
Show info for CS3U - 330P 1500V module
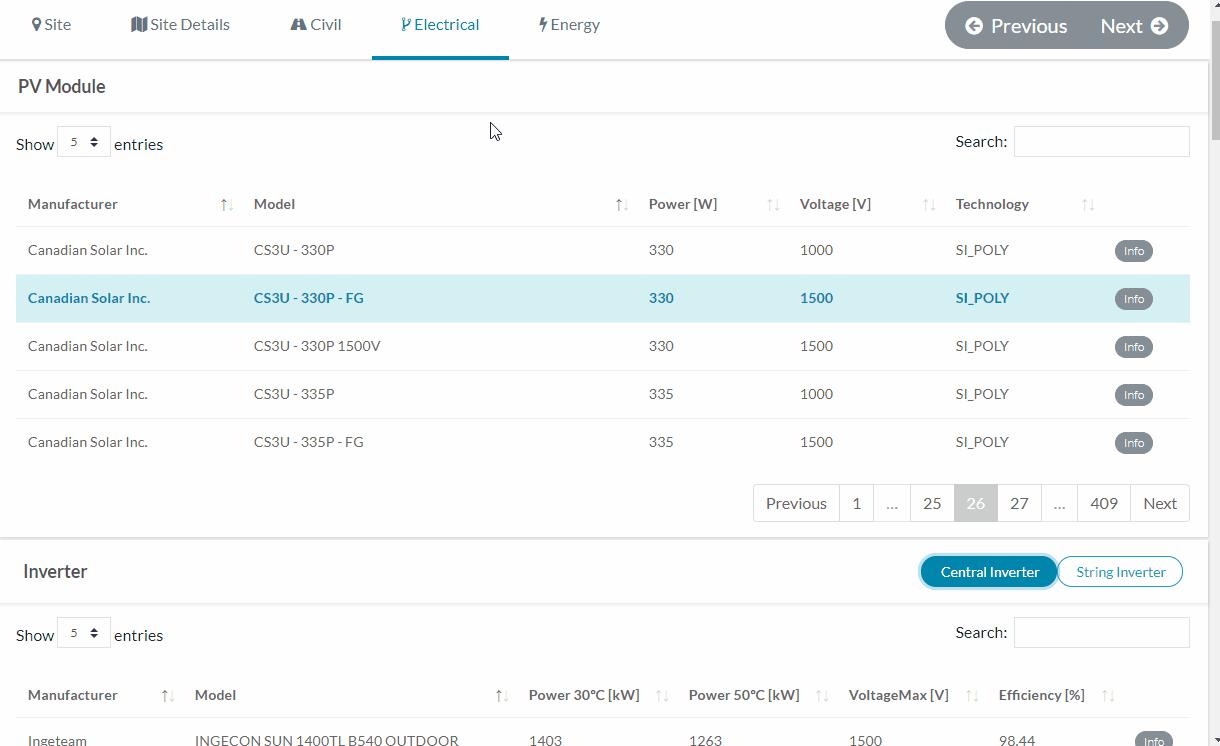(1134, 347)
